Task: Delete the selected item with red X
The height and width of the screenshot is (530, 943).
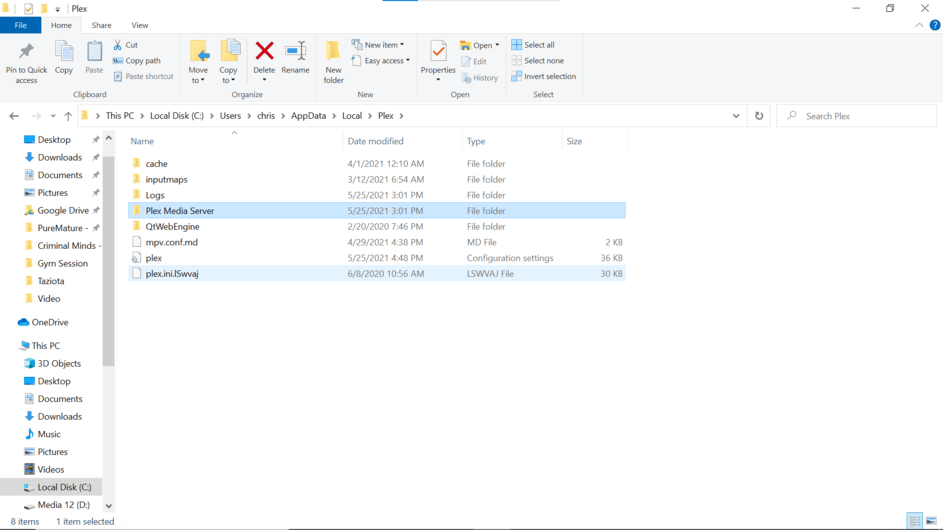Action: pos(264,60)
